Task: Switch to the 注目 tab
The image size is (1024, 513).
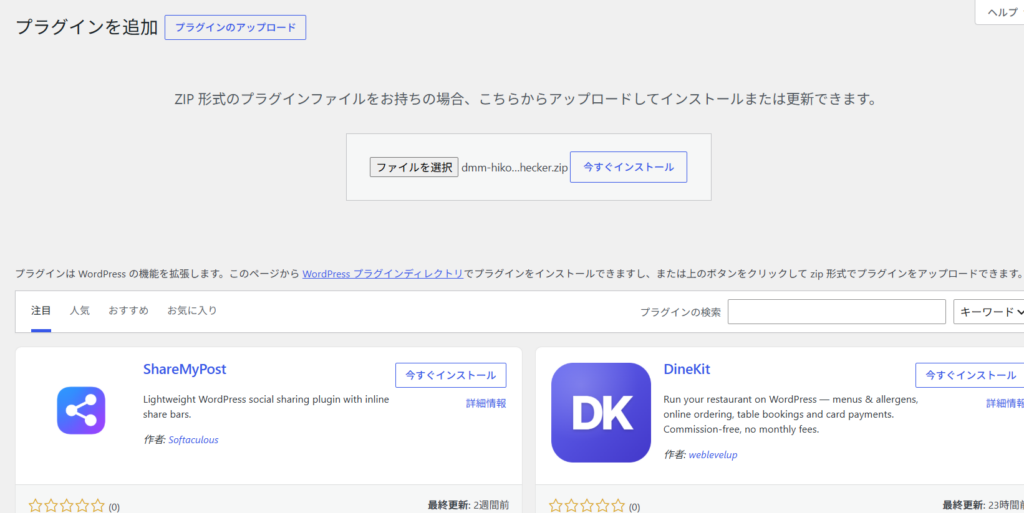Action: tap(41, 311)
